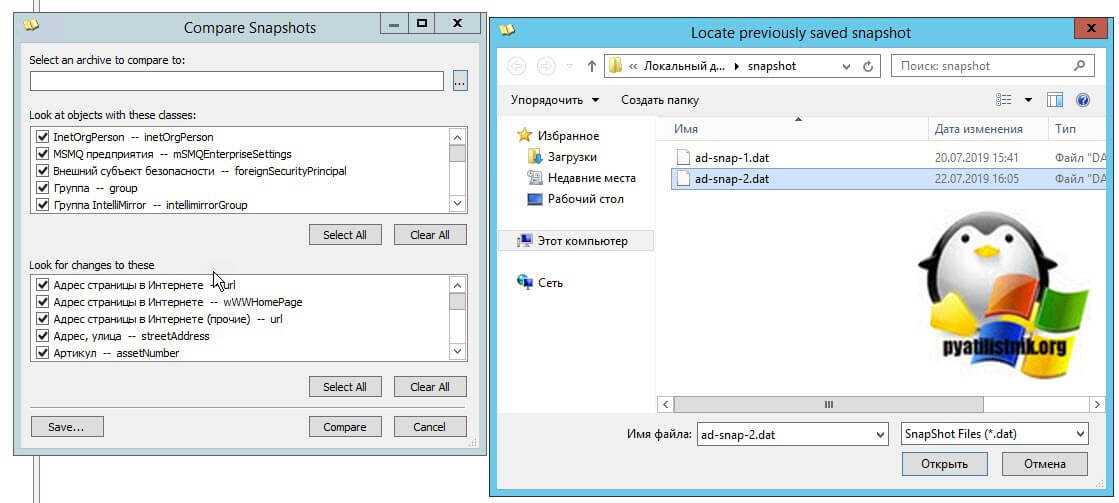Click the ad-snap-1.dat file icon
Image resolution: width=1119 pixels, height=503 pixels.
[x=683, y=158]
